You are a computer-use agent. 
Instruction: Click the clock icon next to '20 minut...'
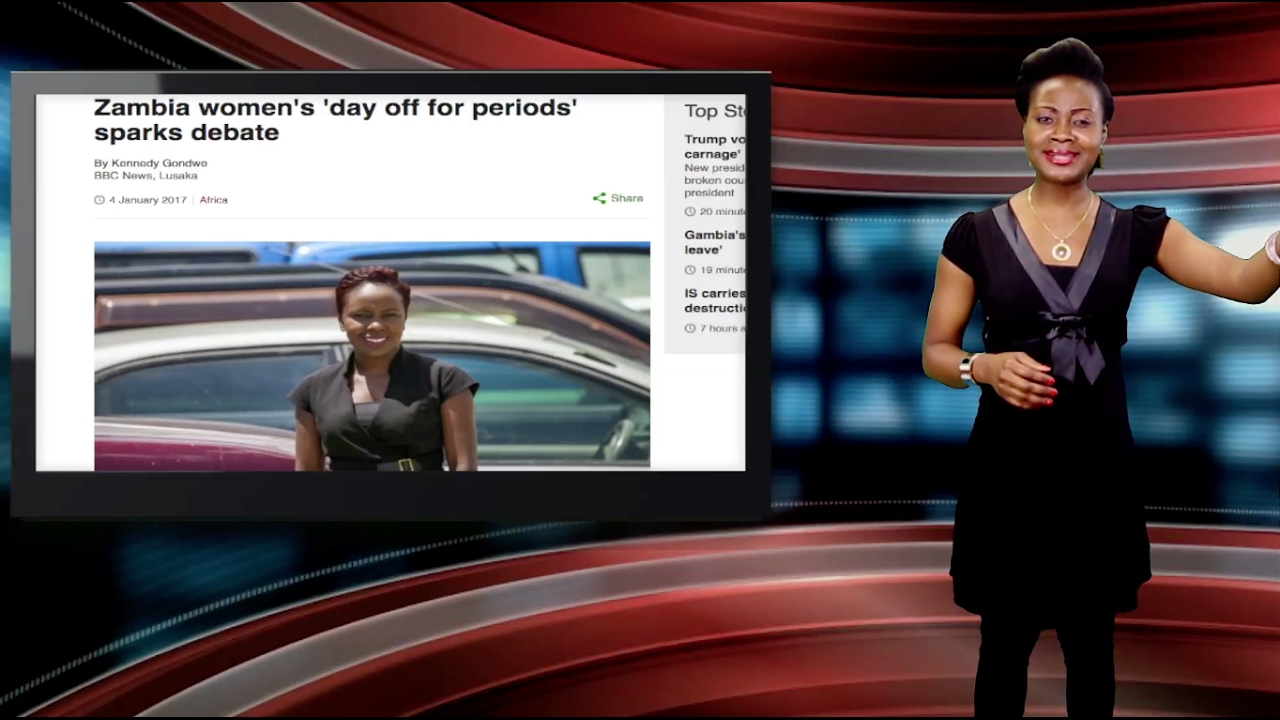690,212
